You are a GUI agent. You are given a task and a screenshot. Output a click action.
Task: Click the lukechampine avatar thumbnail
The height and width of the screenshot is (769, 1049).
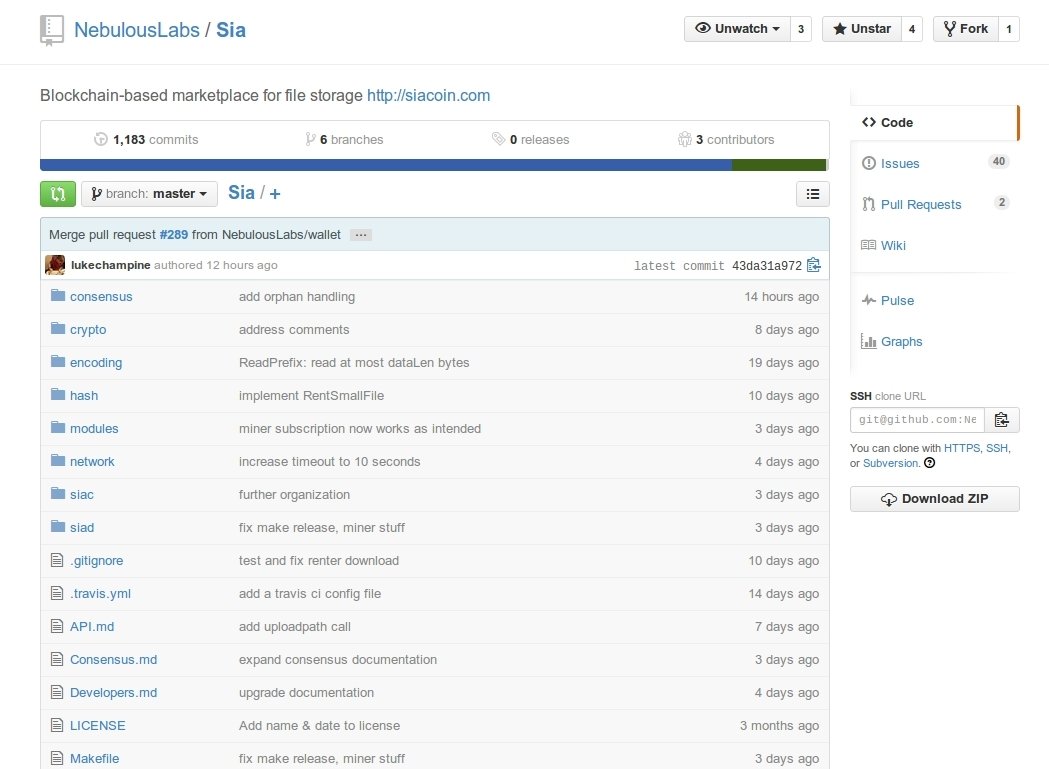coord(55,265)
